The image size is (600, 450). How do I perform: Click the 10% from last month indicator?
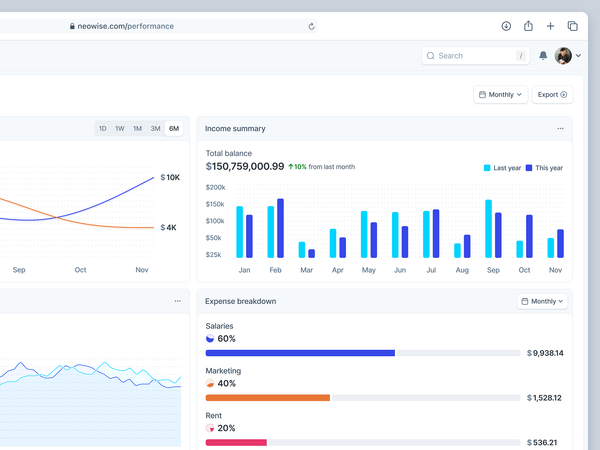click(321, 167)
